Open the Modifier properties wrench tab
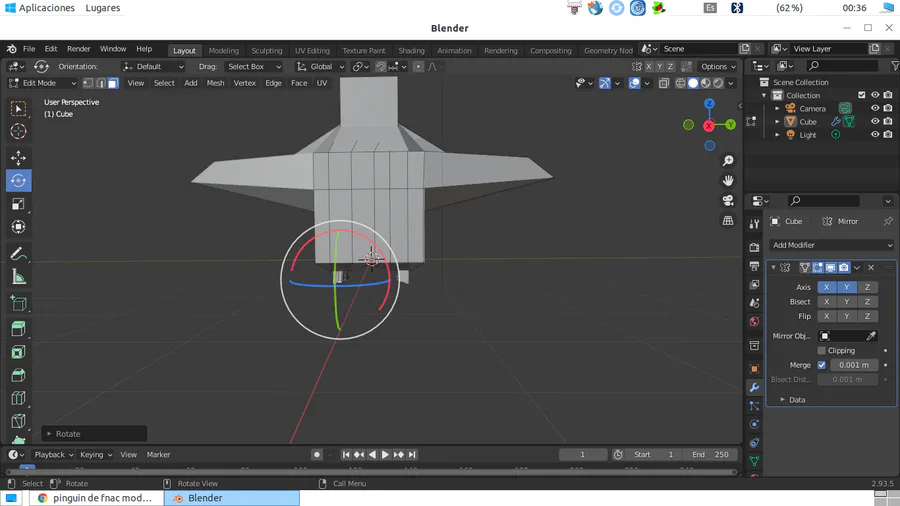The image size is (900, 506). tap(754, 387)
